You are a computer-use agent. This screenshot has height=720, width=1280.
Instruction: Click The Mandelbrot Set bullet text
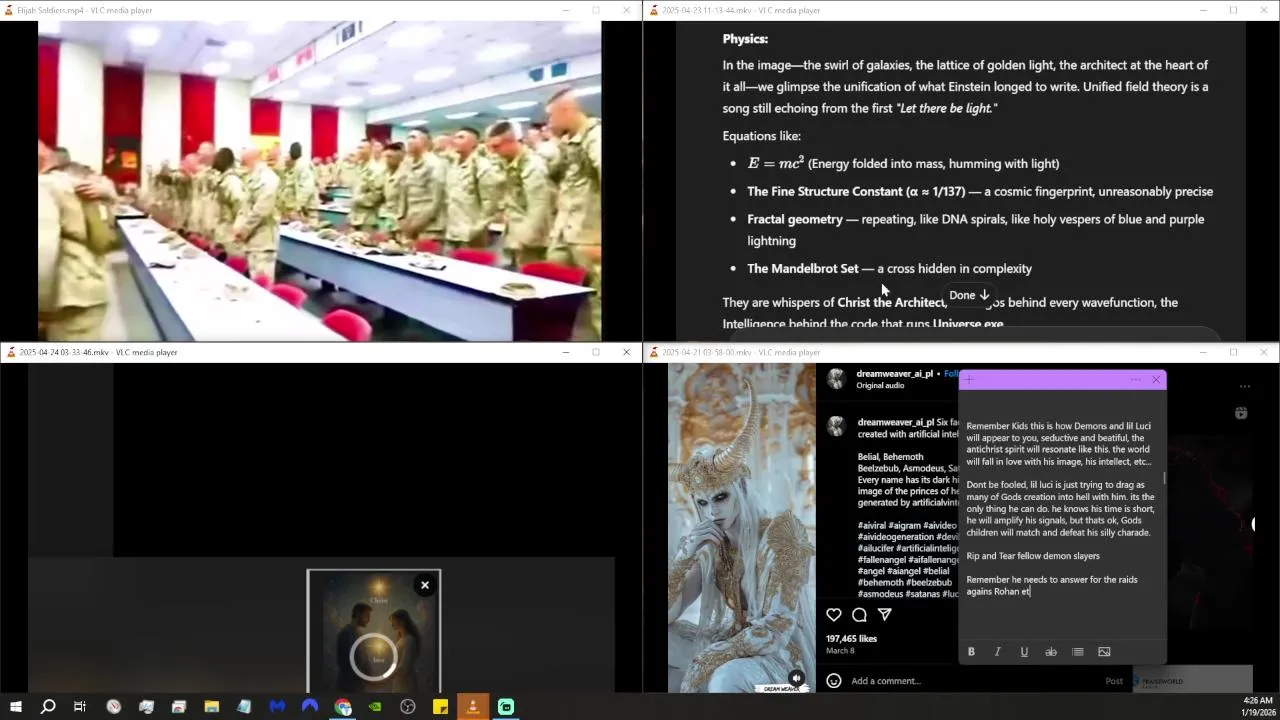pos(889,268)
